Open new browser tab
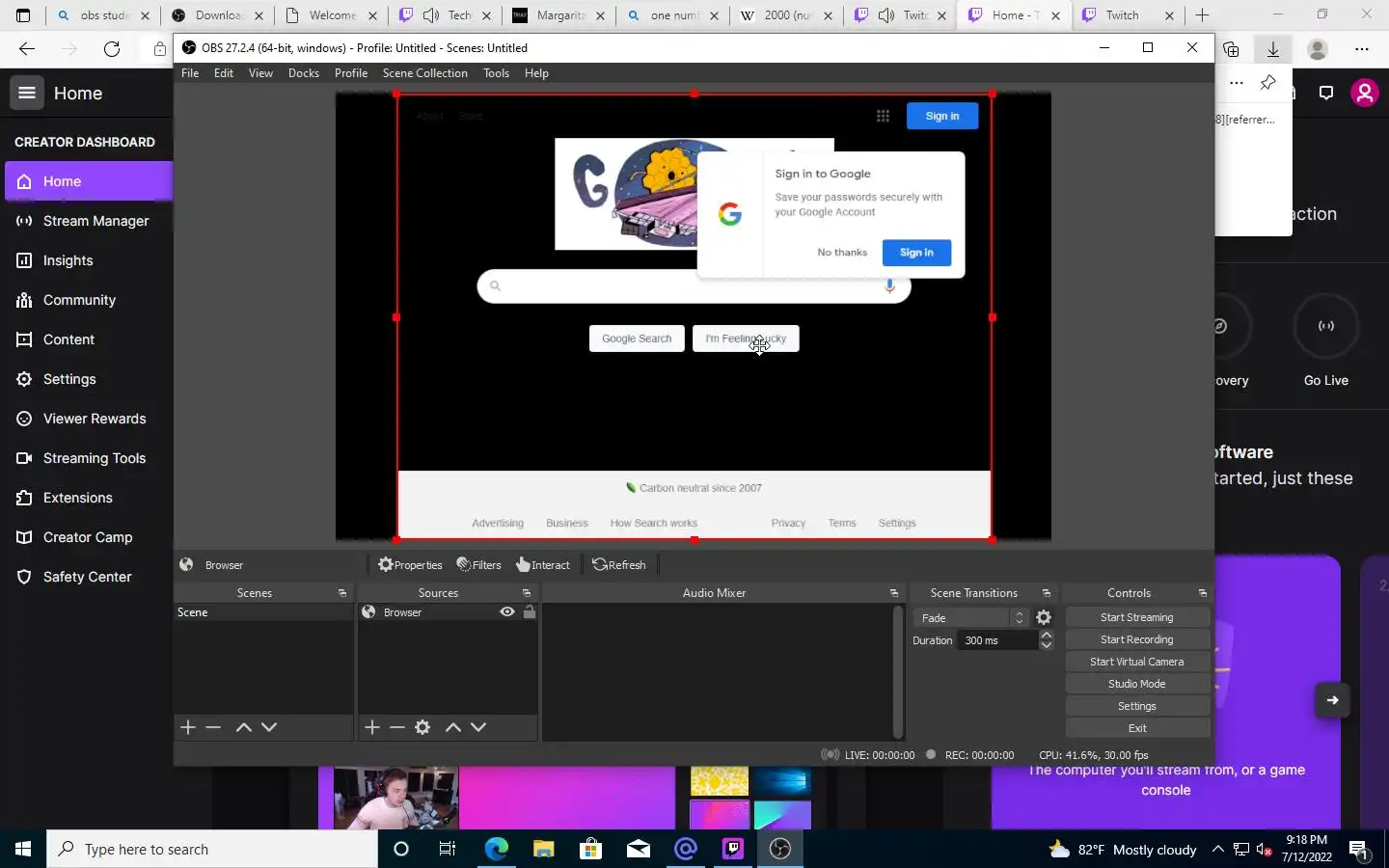Image resolution: width=1389 pixels, height=868 pixels. [1202, 15]
